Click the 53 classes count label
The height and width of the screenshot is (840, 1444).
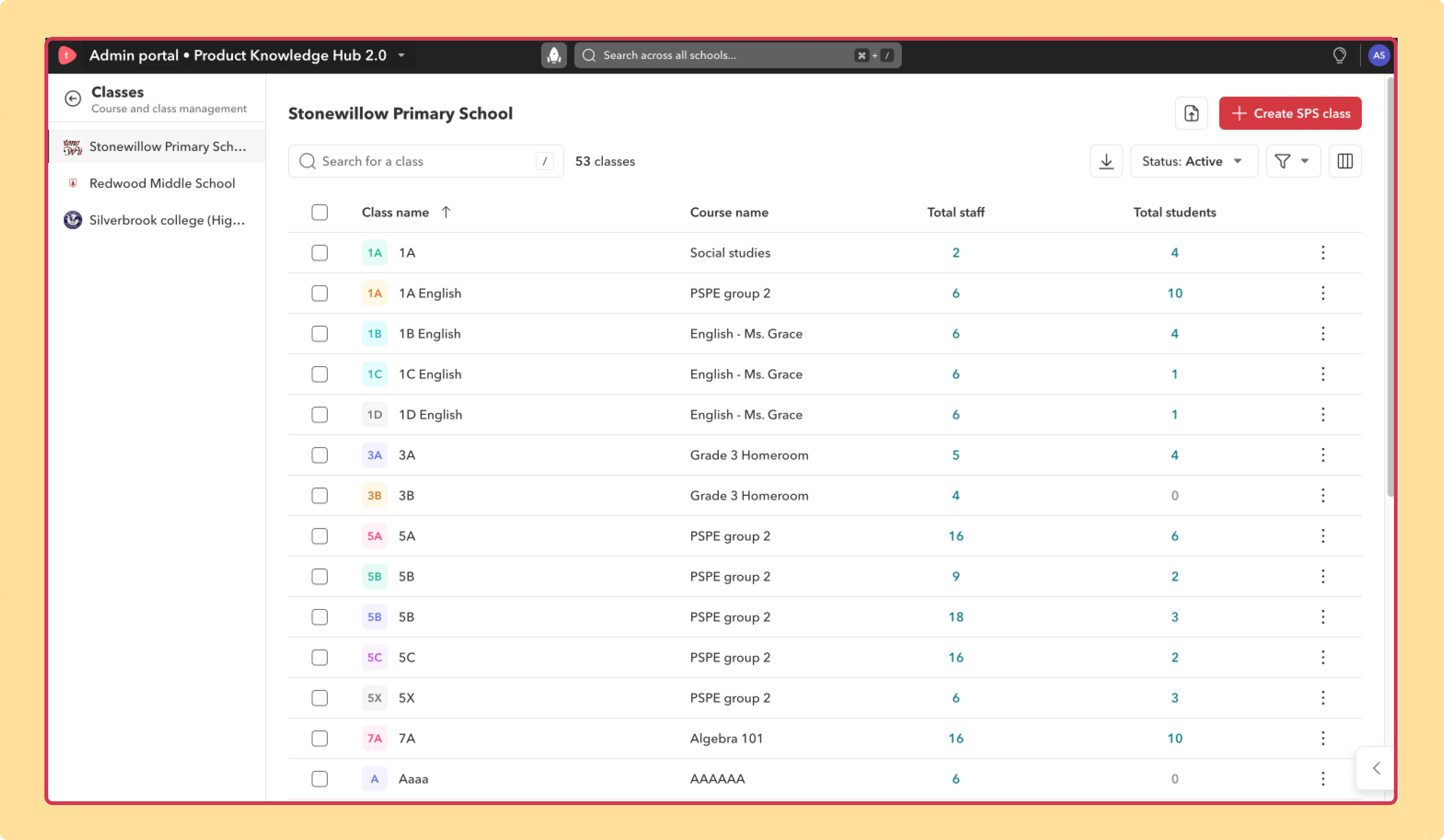pyautogui.click(x=605, y=161)
